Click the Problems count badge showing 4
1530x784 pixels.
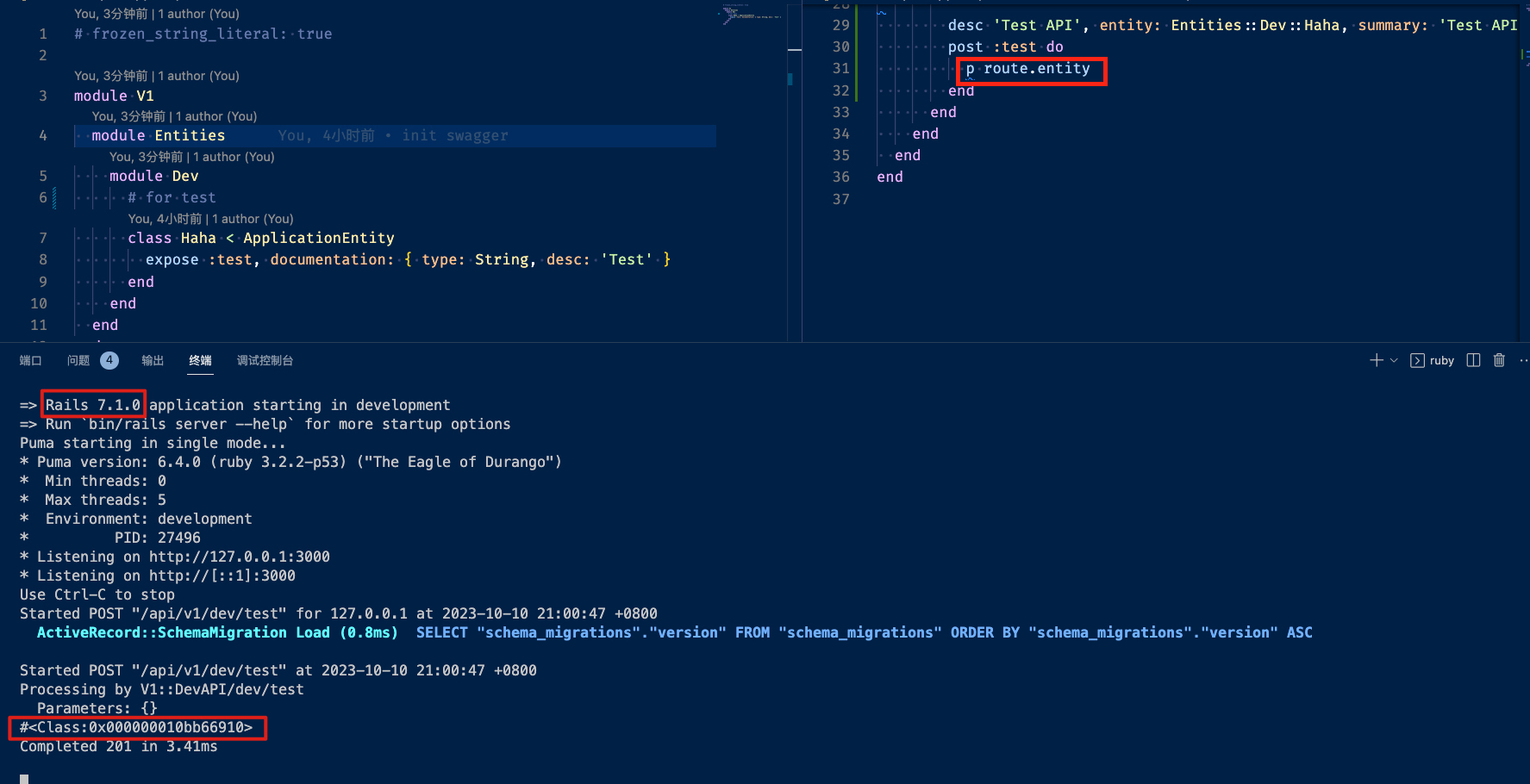coord(109,360)
